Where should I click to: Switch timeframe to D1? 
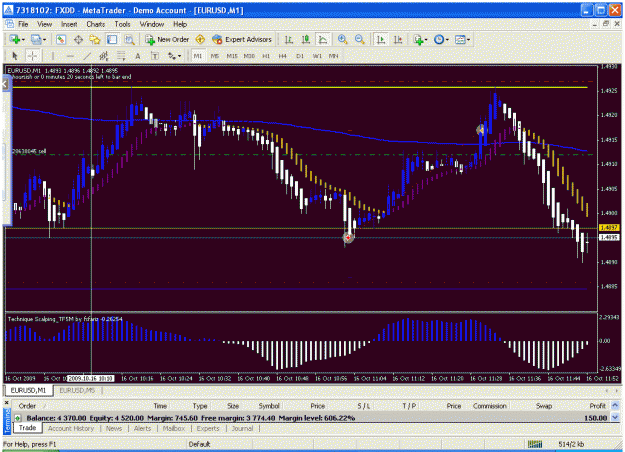pyautogui.click(x=300, y=56)
